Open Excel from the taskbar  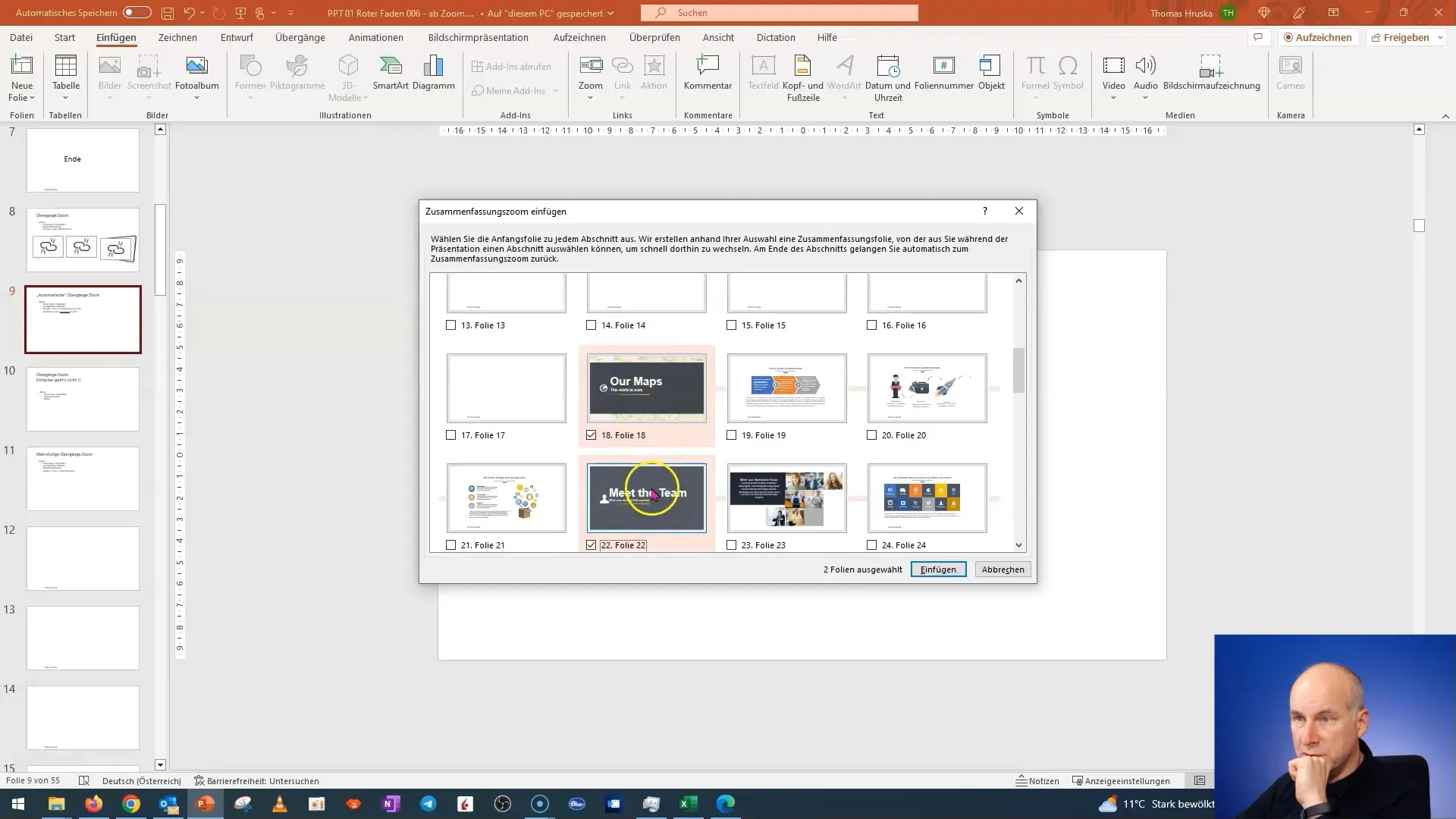click(x=689, y=804)
